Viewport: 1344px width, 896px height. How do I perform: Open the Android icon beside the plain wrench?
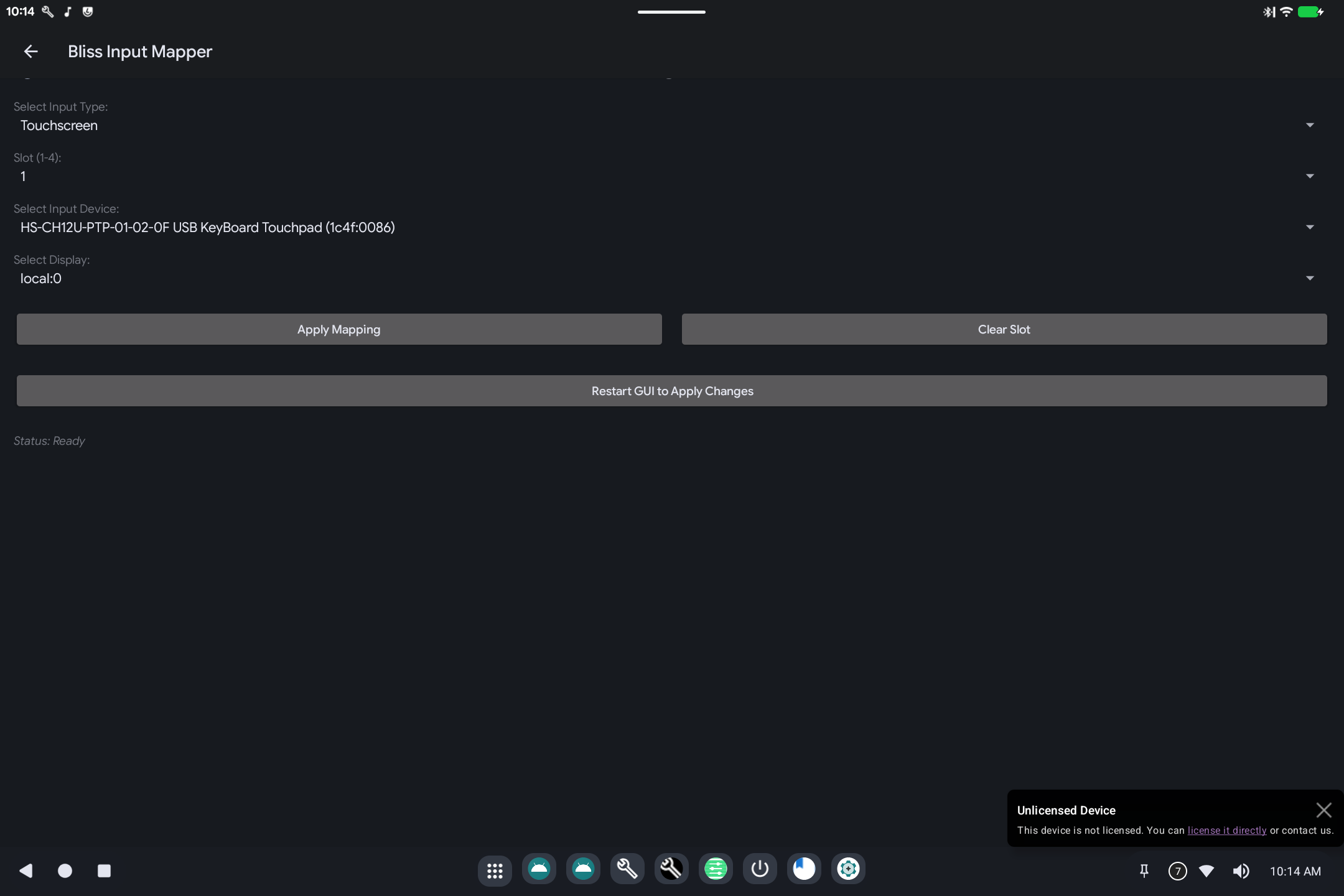[583, 870]
